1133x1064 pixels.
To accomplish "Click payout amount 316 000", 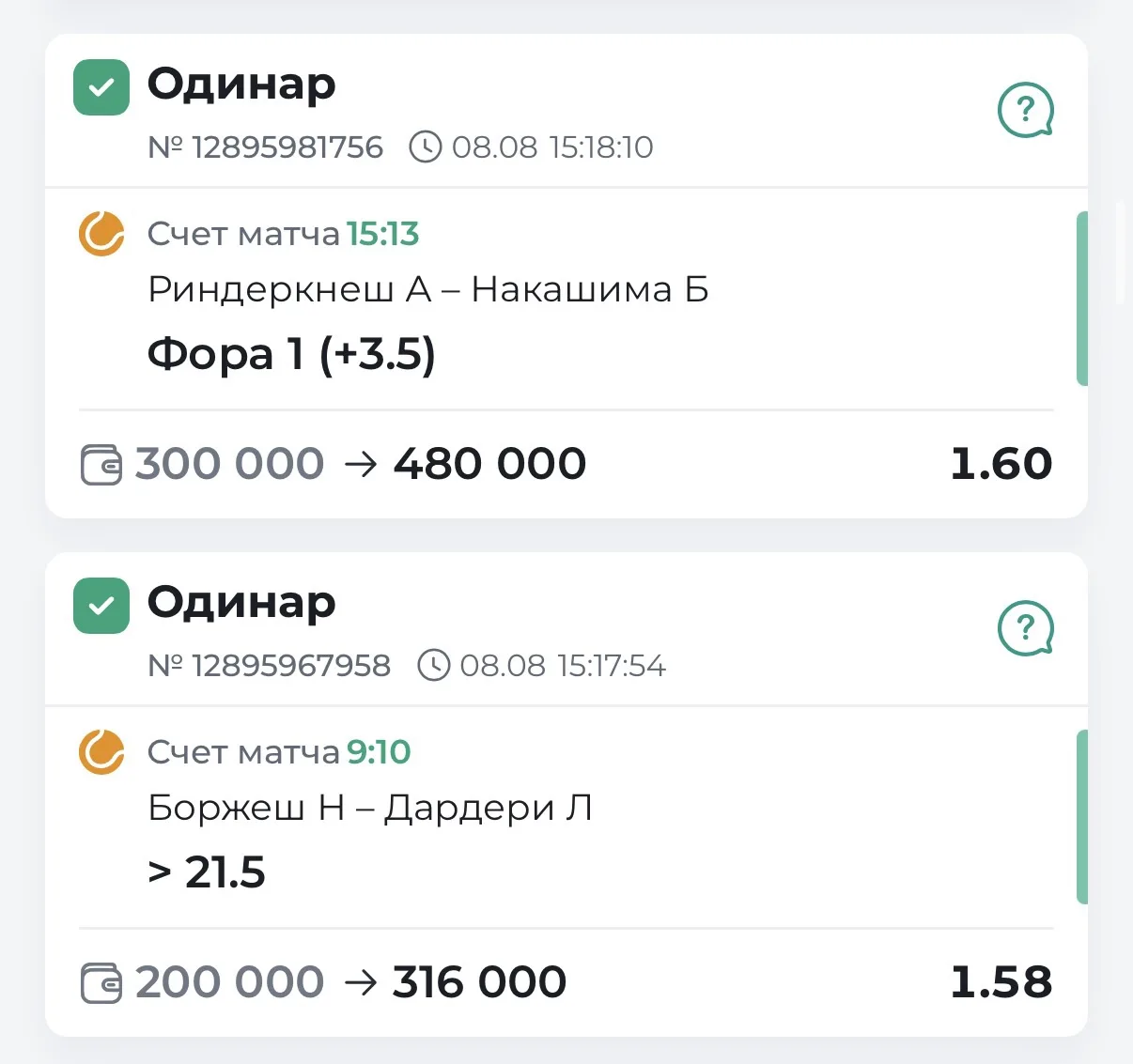I will point(480,982).
